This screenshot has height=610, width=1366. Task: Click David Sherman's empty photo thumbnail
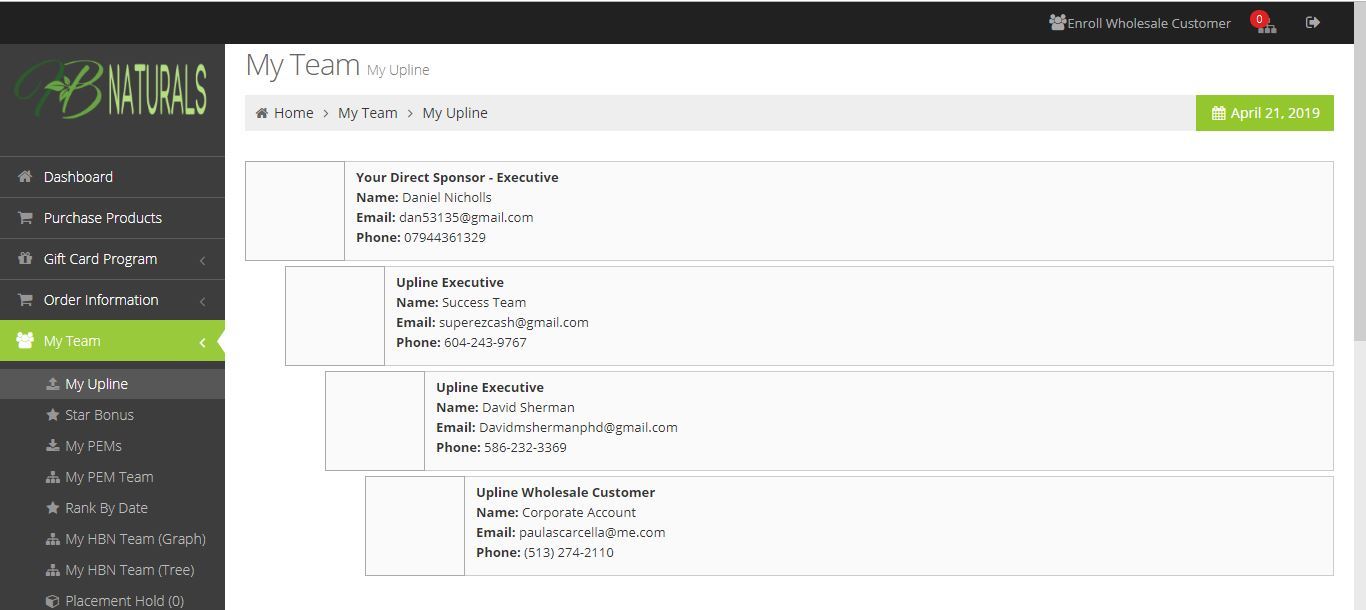(x=375, y=421)
